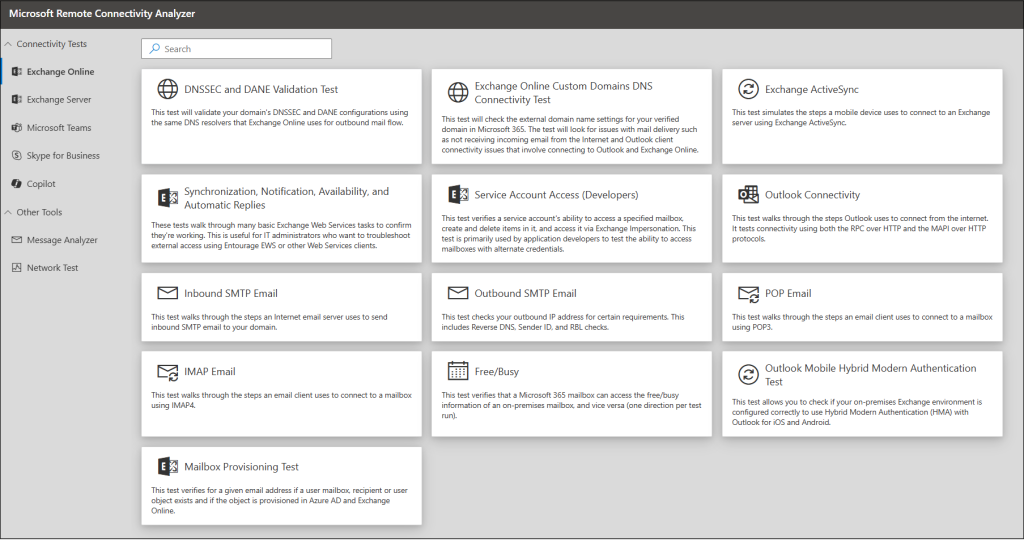
Task: Click Exchange icon on Service Account Access card
Action: (458, 194)
